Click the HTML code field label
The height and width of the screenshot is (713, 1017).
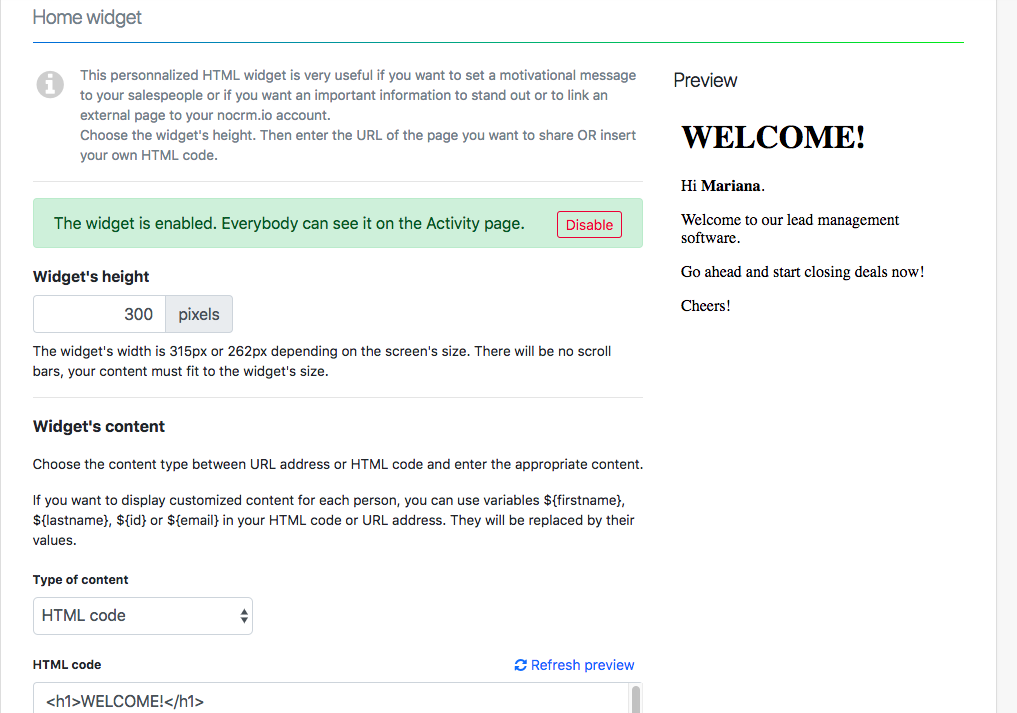click(67, 665)
